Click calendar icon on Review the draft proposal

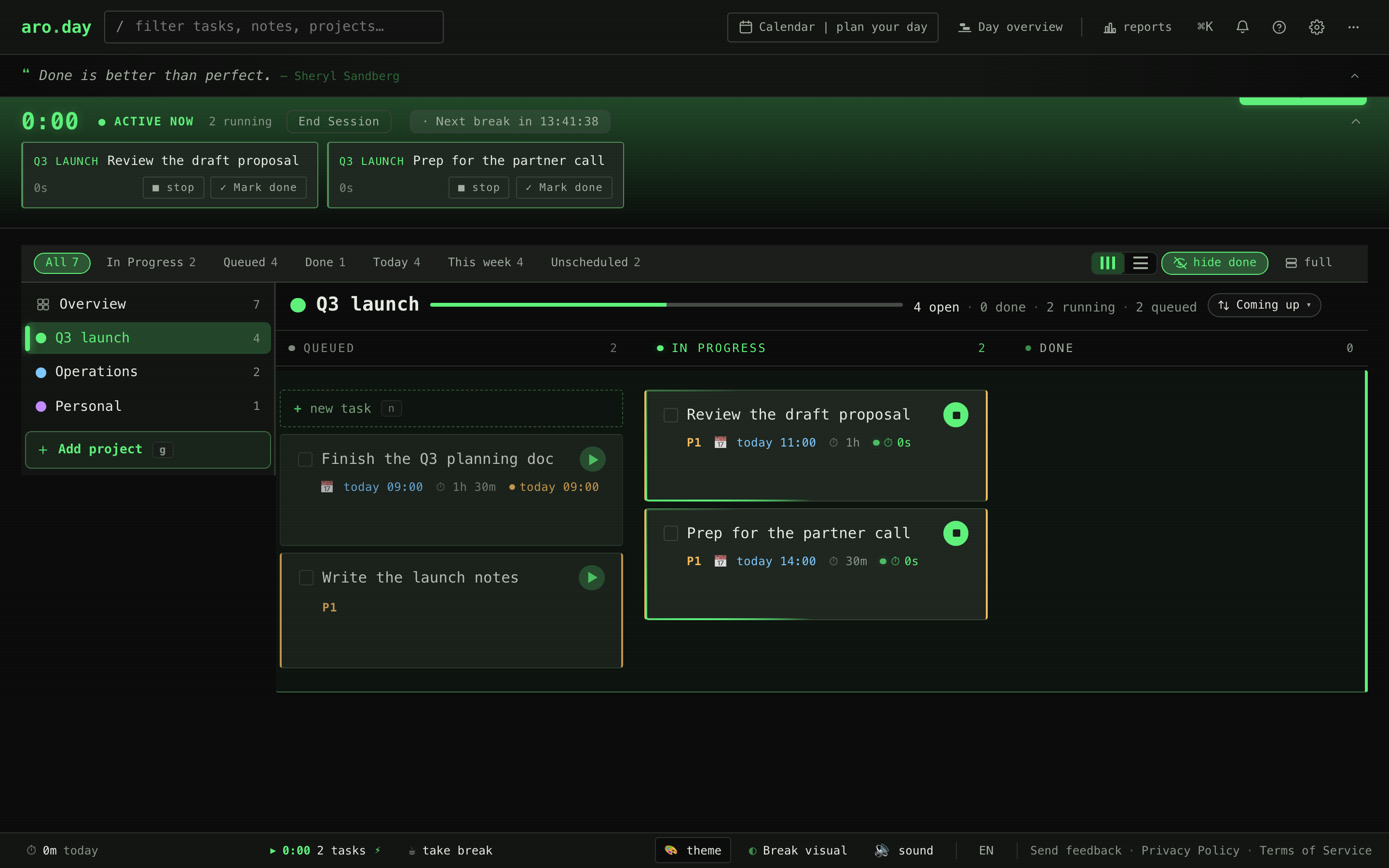coord(721,443)
